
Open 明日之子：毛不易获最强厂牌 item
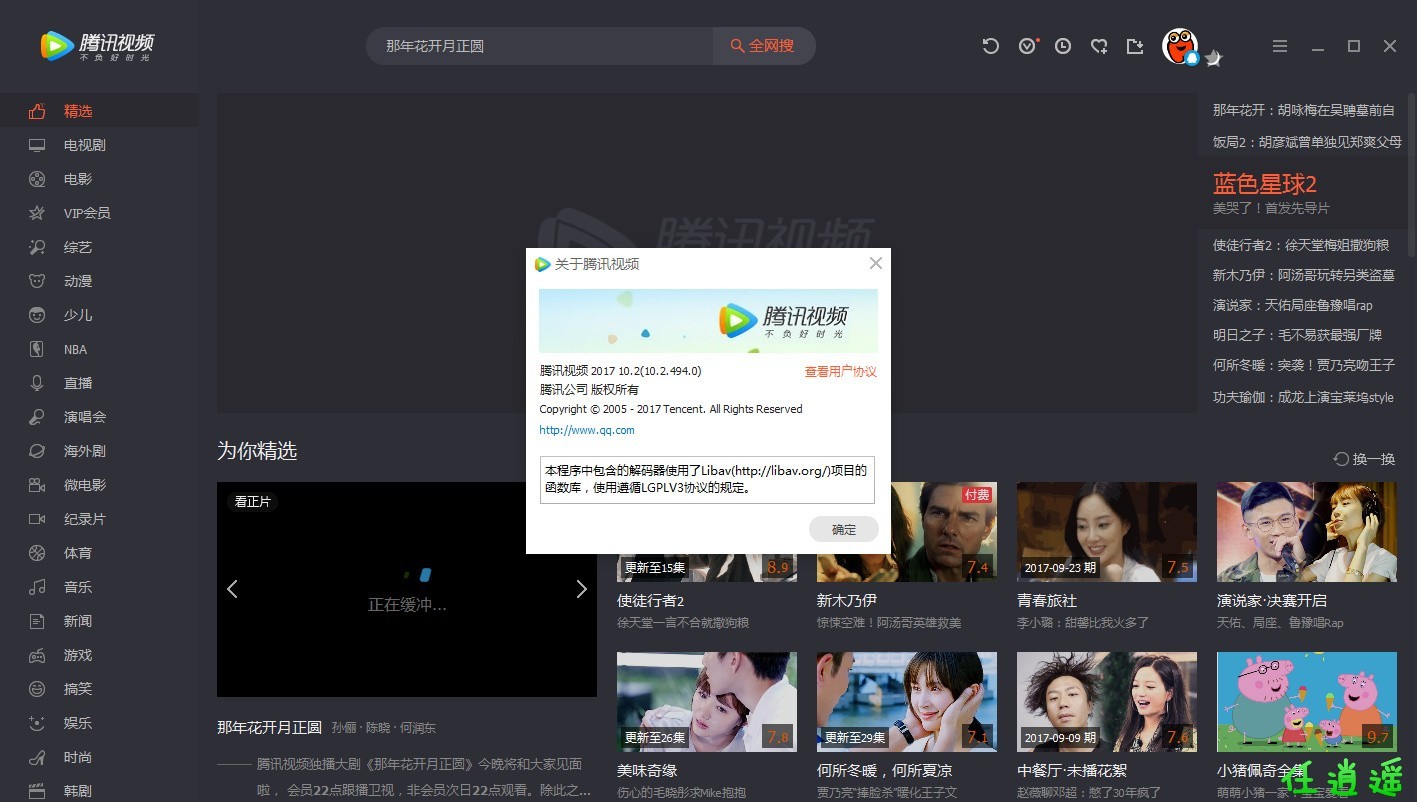(1297, 335)
